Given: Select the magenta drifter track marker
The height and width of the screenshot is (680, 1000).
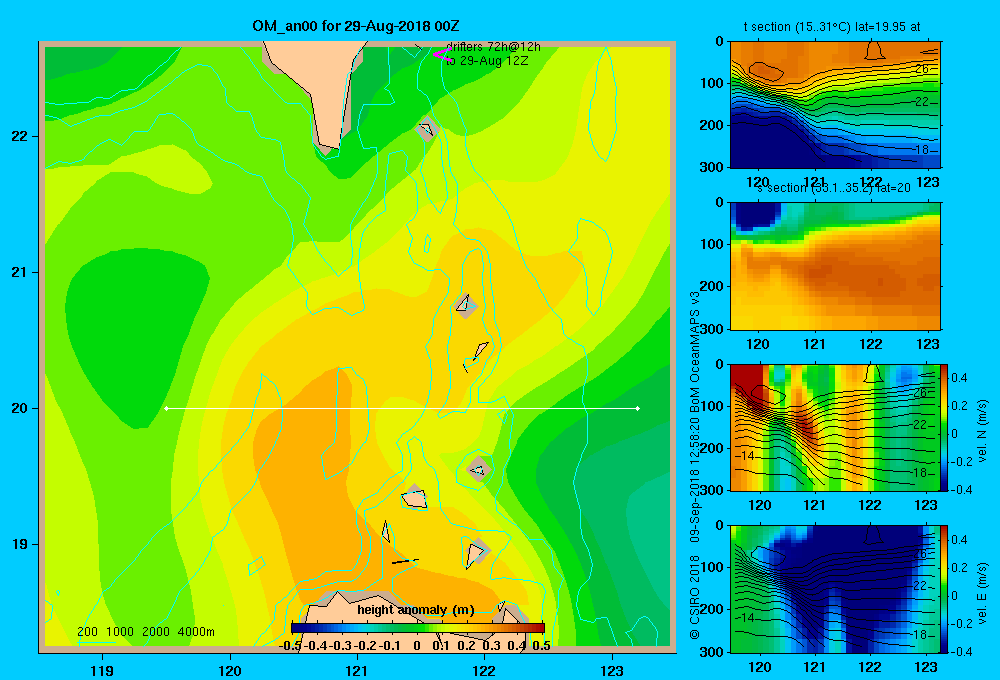Looking at the screenshot, I should pos(442,54).
